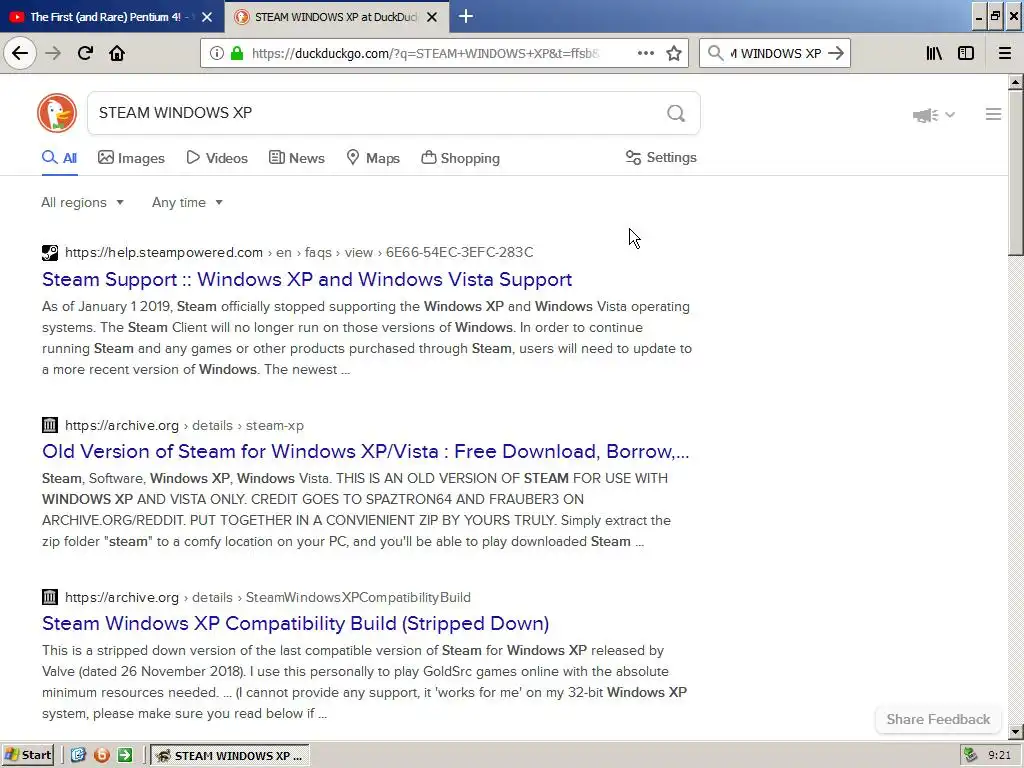
Task: Click the archive.org SteamWindowsXPCompatibilityBuild URL
Action: [x=268, y=597]
